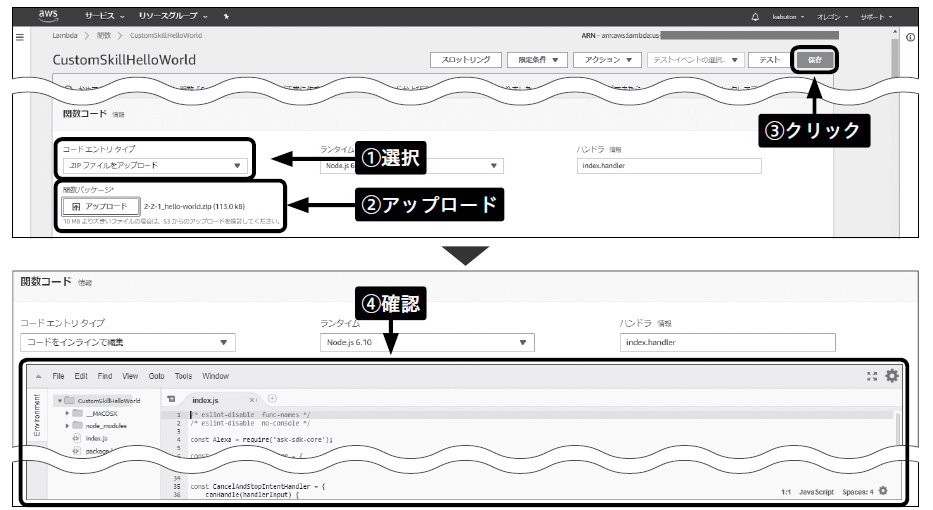Click 情報 link beside ハンドラ above the editor
Image resolution: width=933 pixels, height=510 pixels.
(x=665, y=324)
